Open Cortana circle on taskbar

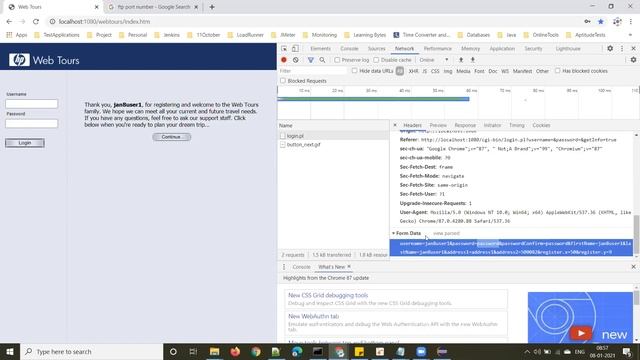coord(173,351)
